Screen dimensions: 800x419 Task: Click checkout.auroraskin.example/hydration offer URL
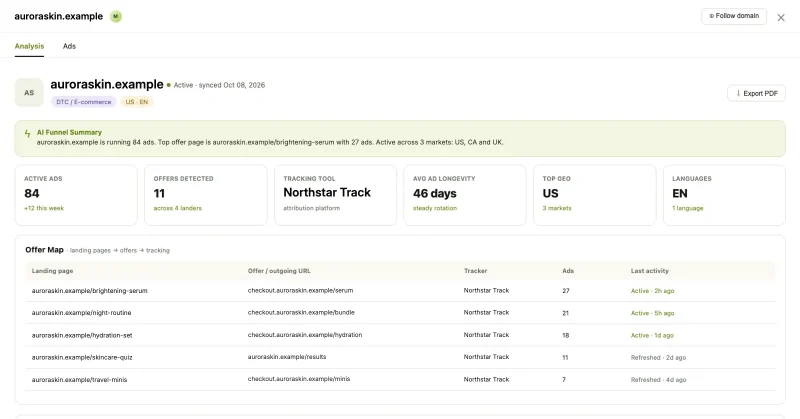(x=305, y=335)
